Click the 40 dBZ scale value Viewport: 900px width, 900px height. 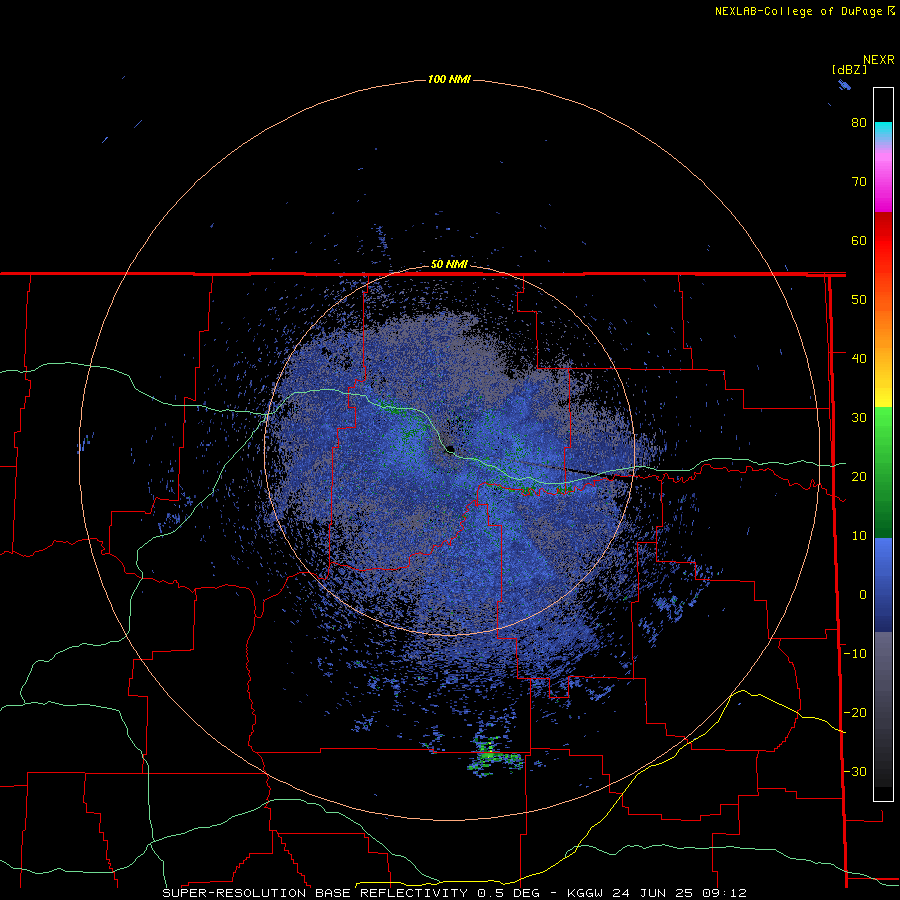coord(859,359)
